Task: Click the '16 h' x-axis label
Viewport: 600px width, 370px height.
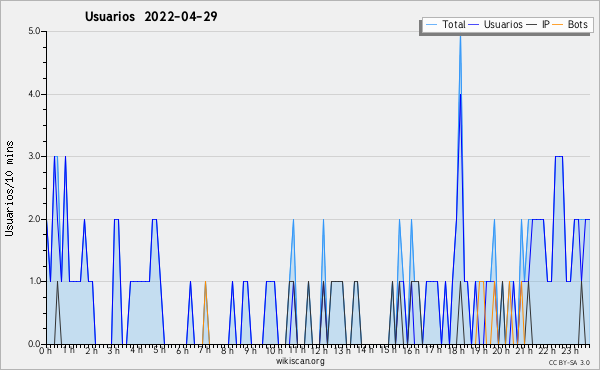Action: 411,350
